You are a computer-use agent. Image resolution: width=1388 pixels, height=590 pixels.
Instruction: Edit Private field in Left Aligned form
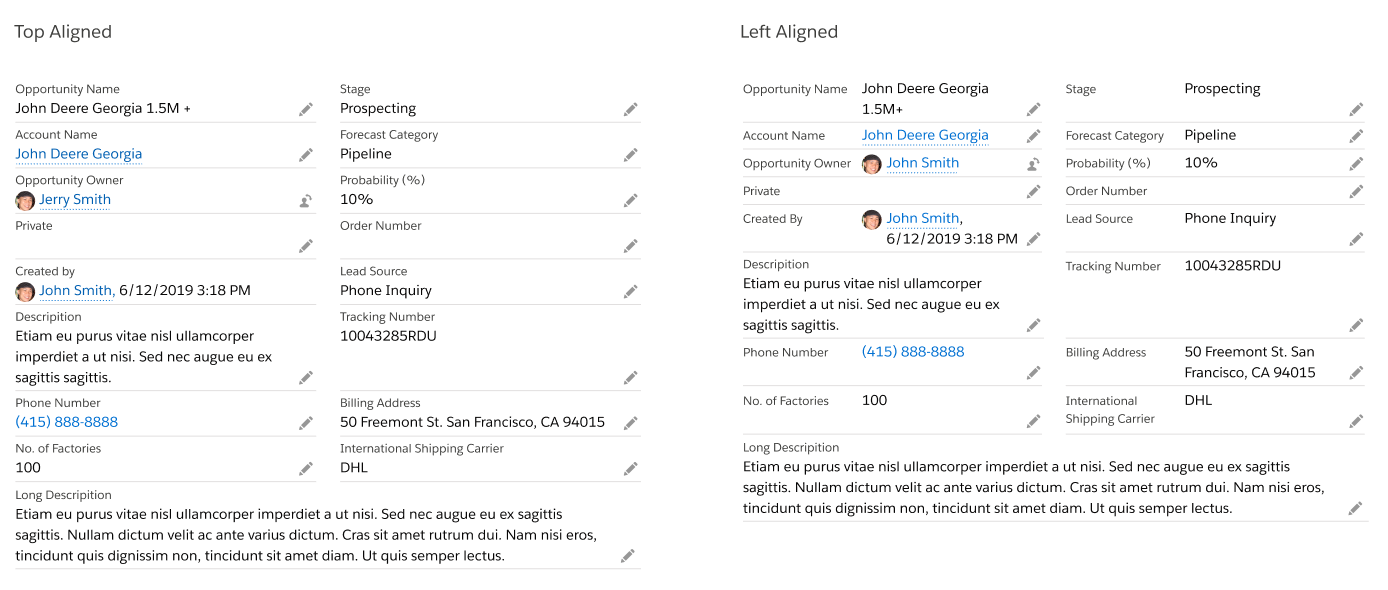1033,192
